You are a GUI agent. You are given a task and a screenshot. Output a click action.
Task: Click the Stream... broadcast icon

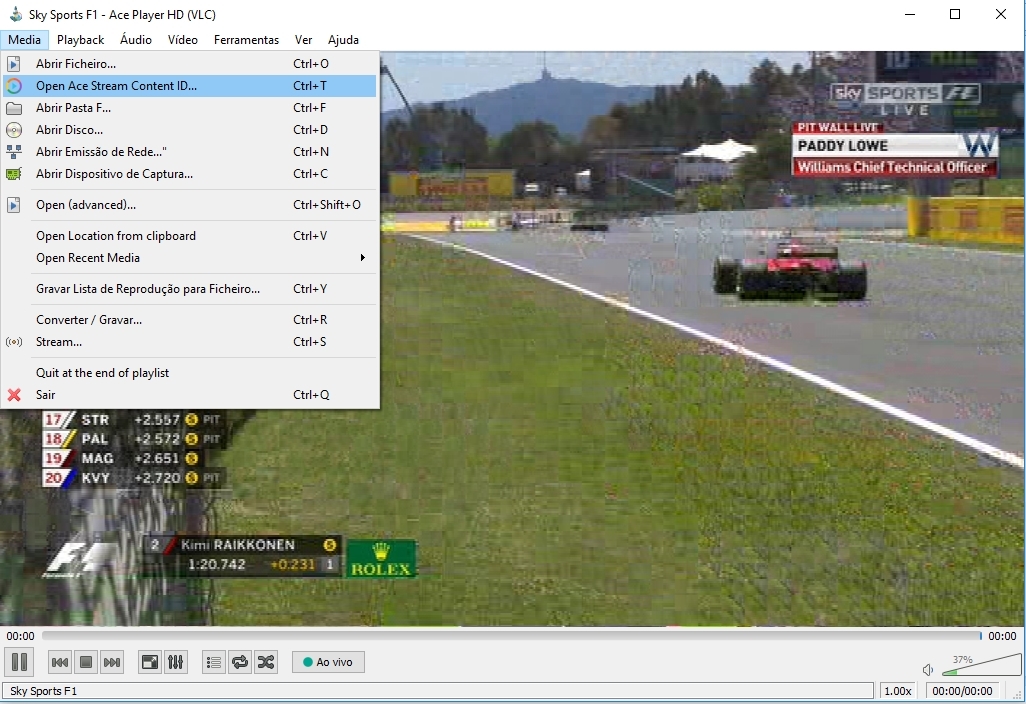[14, 341]
